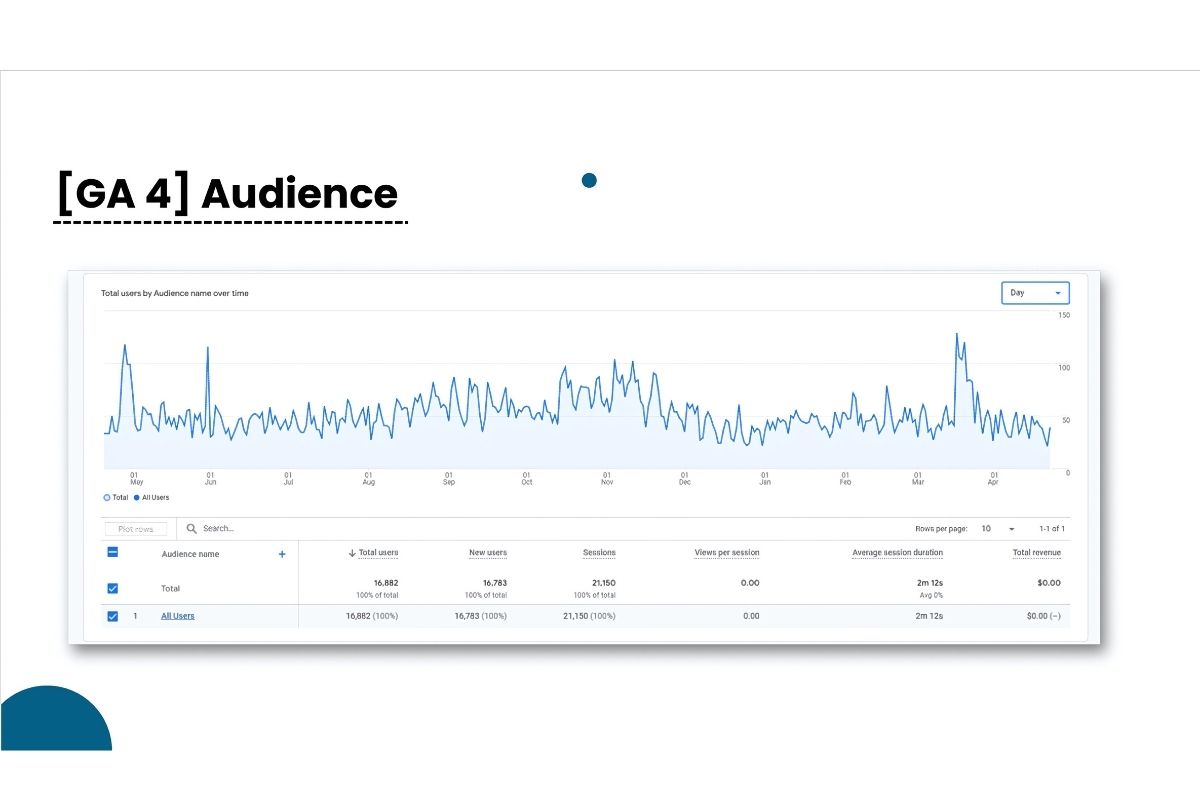The width and height of the screenshot is (1200, 800).
Task: Sort by the Total revenue column
Action: tap(1037, 553)
